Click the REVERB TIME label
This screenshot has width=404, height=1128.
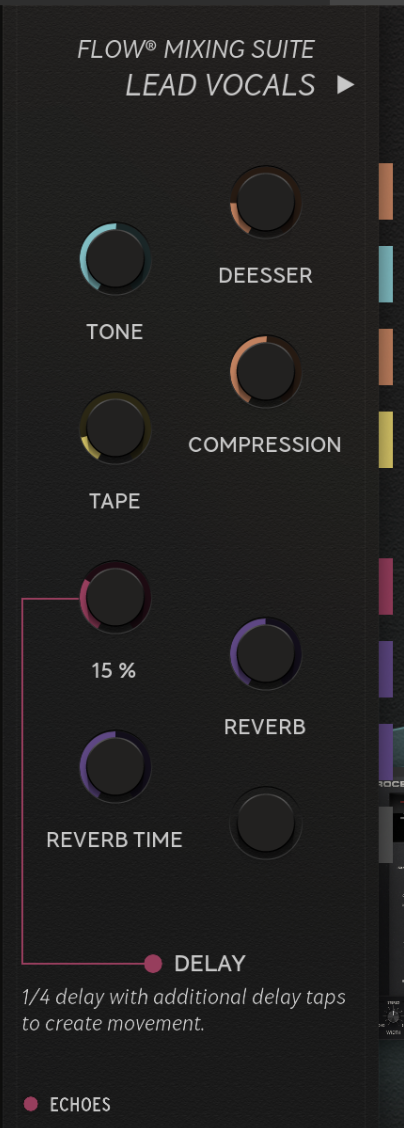(x=114, y=840)
